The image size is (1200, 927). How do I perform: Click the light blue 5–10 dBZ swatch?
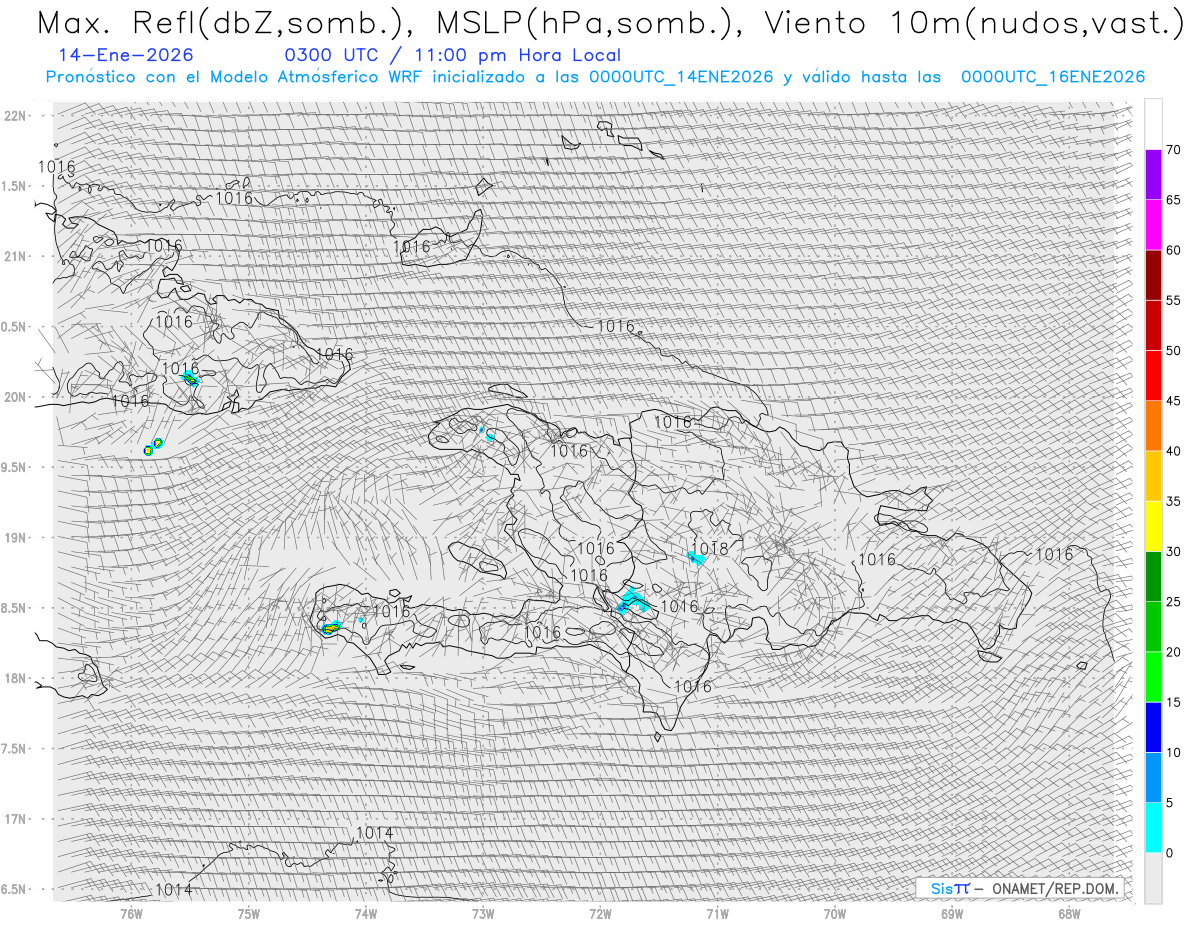[1153, 777]
